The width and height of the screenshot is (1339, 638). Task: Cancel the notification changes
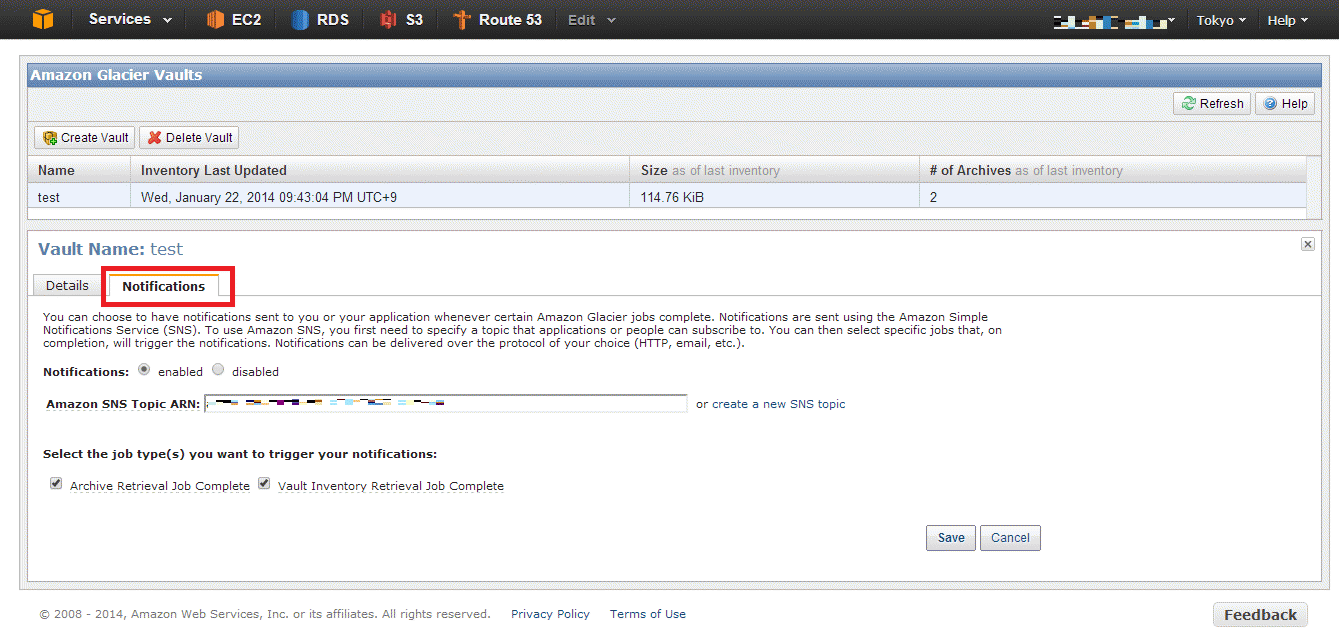[1010, 538]
